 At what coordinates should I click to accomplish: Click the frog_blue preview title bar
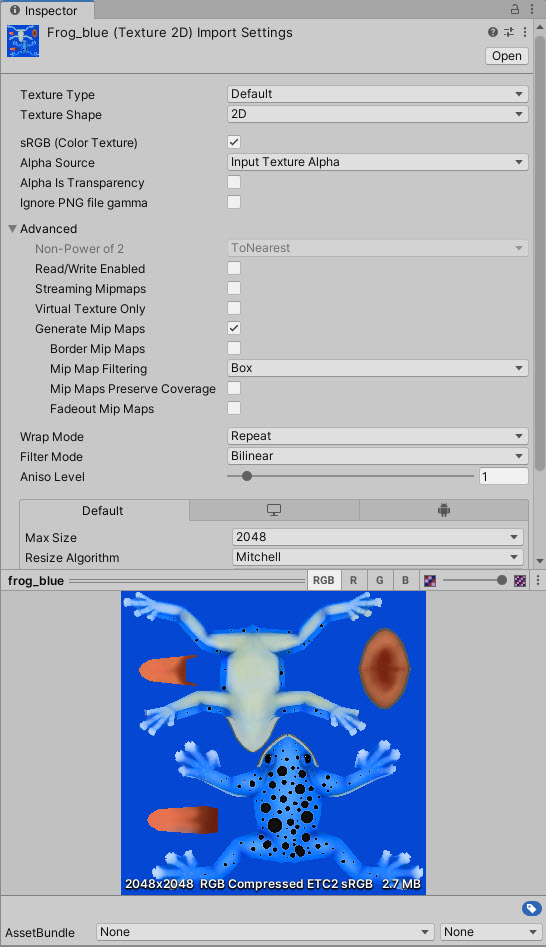(156, 581)
